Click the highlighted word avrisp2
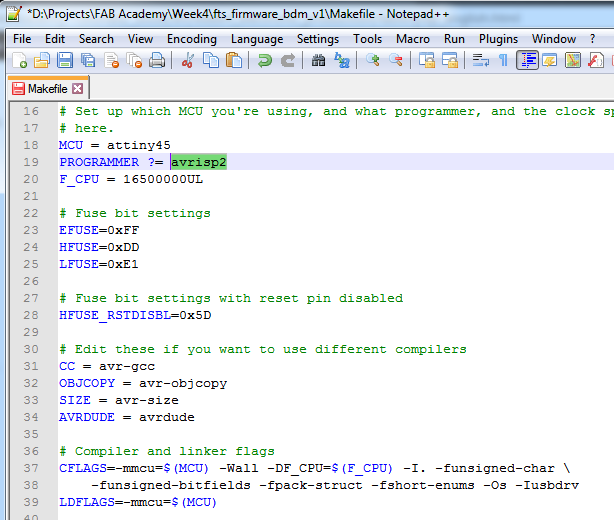Screen dimensions: 614x520 click(x=199, y=162)
